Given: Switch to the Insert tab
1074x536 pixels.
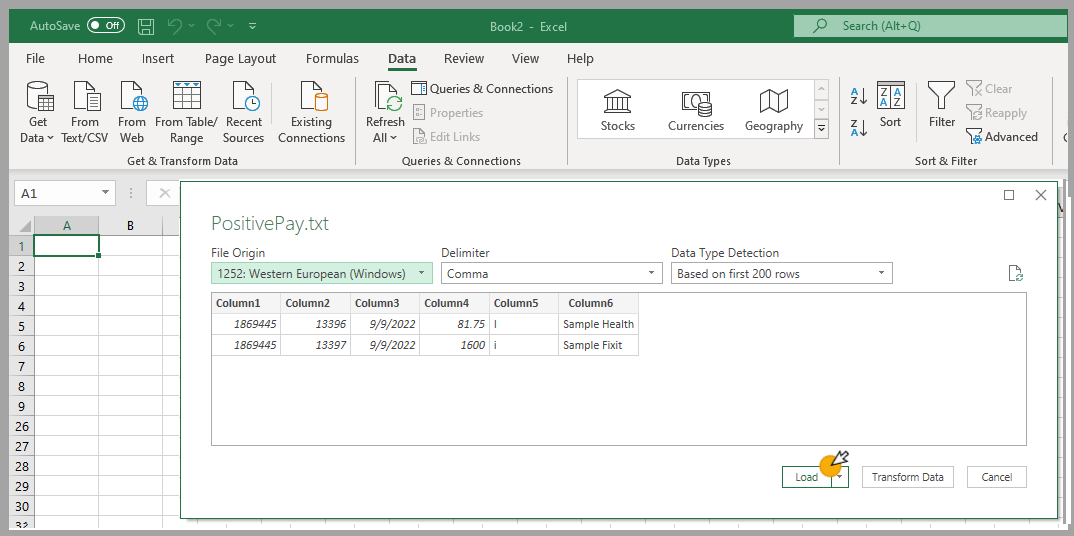Looking at the screenshot, I should [x=158, y=59].
